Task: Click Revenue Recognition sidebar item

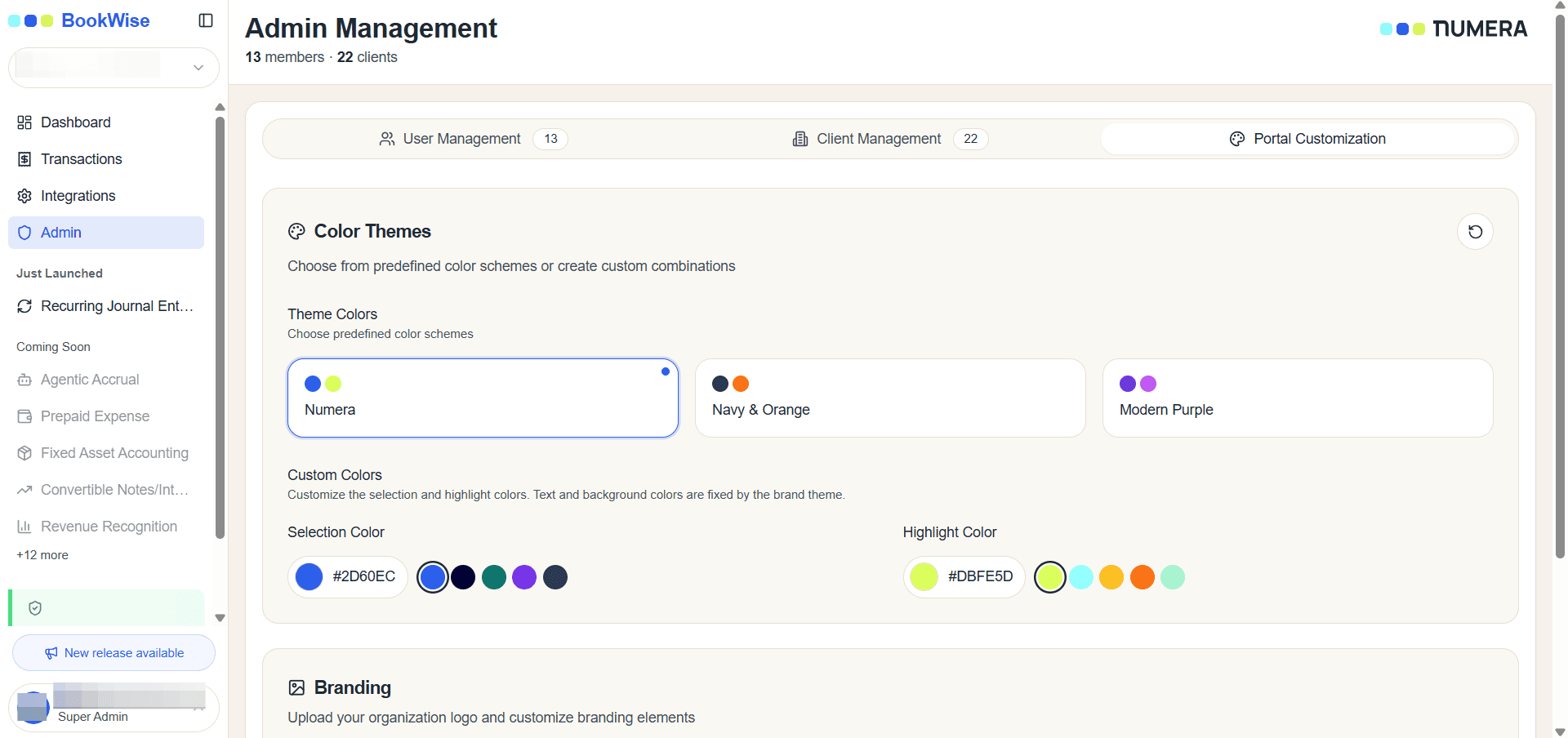Action: (106, 527)
